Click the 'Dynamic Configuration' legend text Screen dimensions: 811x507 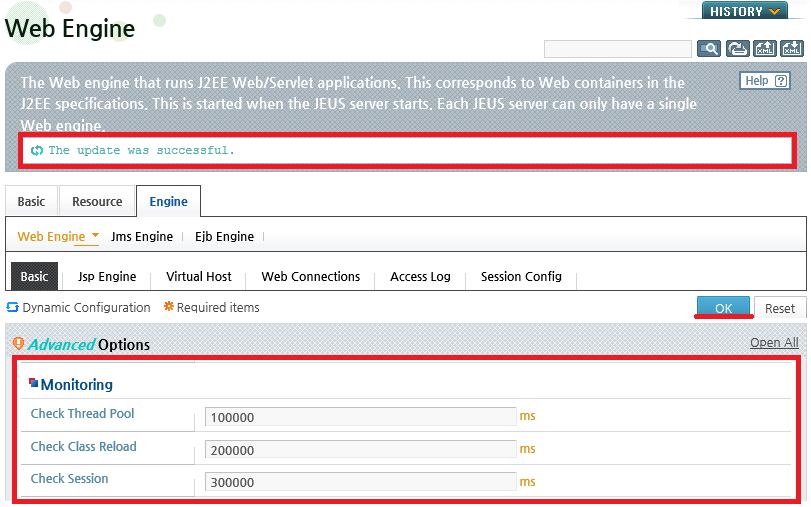click(x=86, y=307)
